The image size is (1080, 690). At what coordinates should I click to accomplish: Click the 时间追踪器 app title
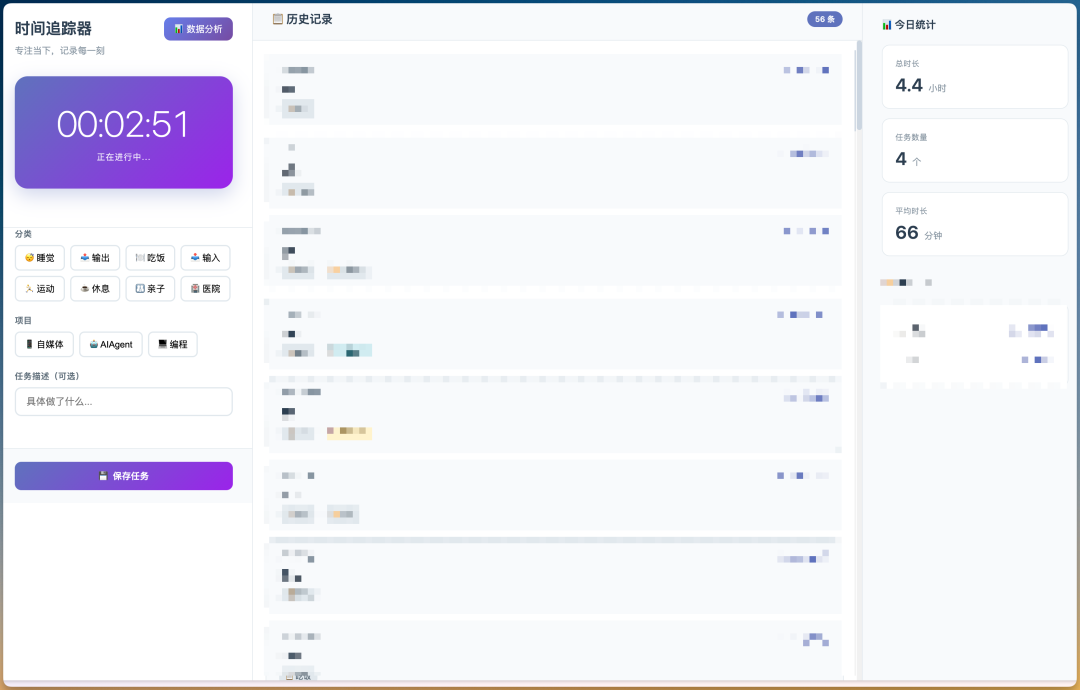tap(53, 28)
